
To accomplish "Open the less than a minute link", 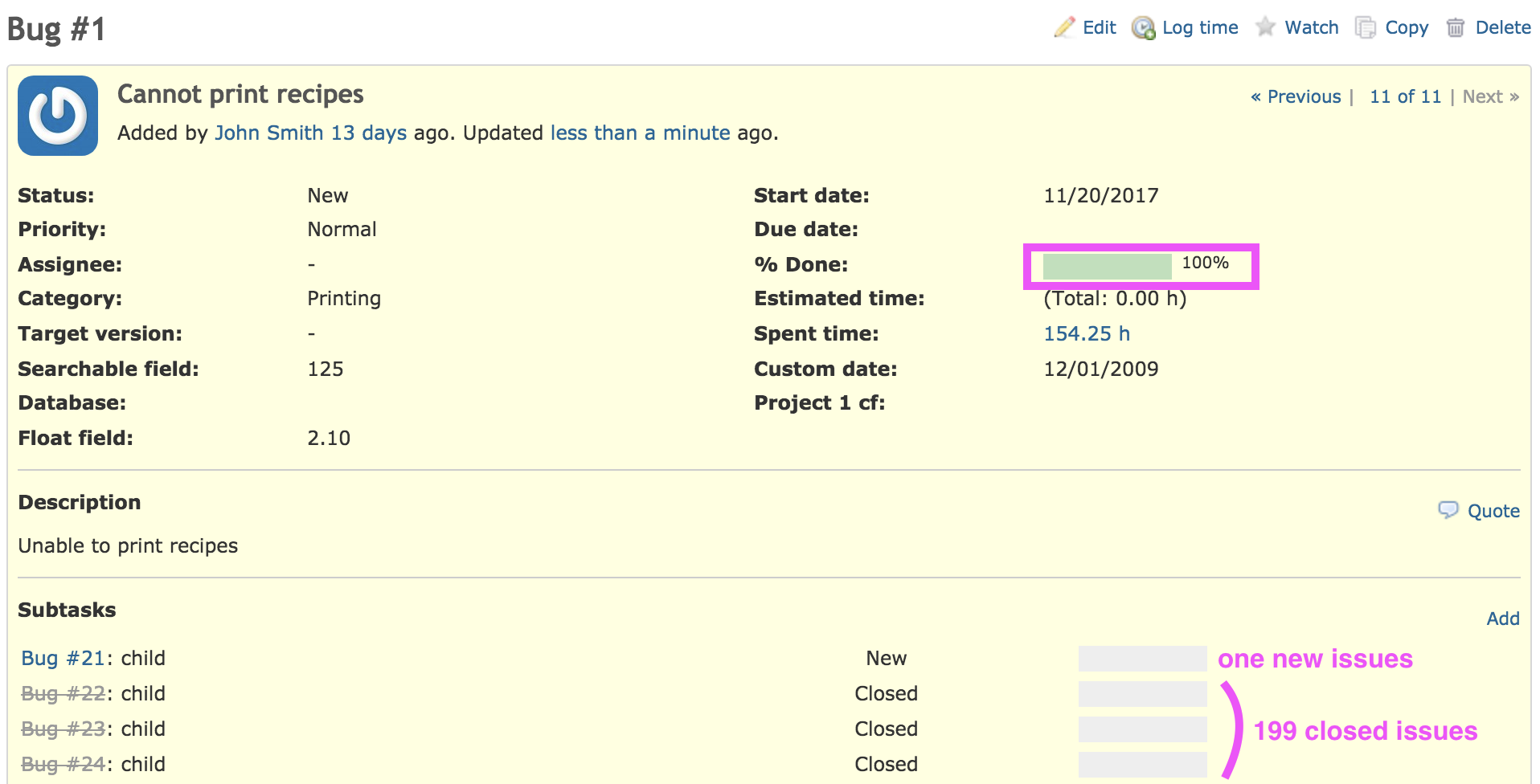I will (640, 133).
